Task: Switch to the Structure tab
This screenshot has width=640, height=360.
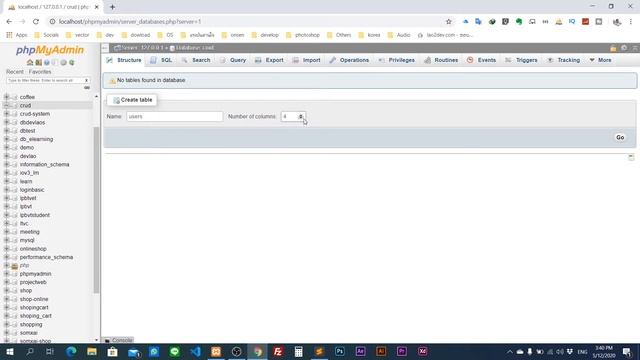Action: pos(124,60)
